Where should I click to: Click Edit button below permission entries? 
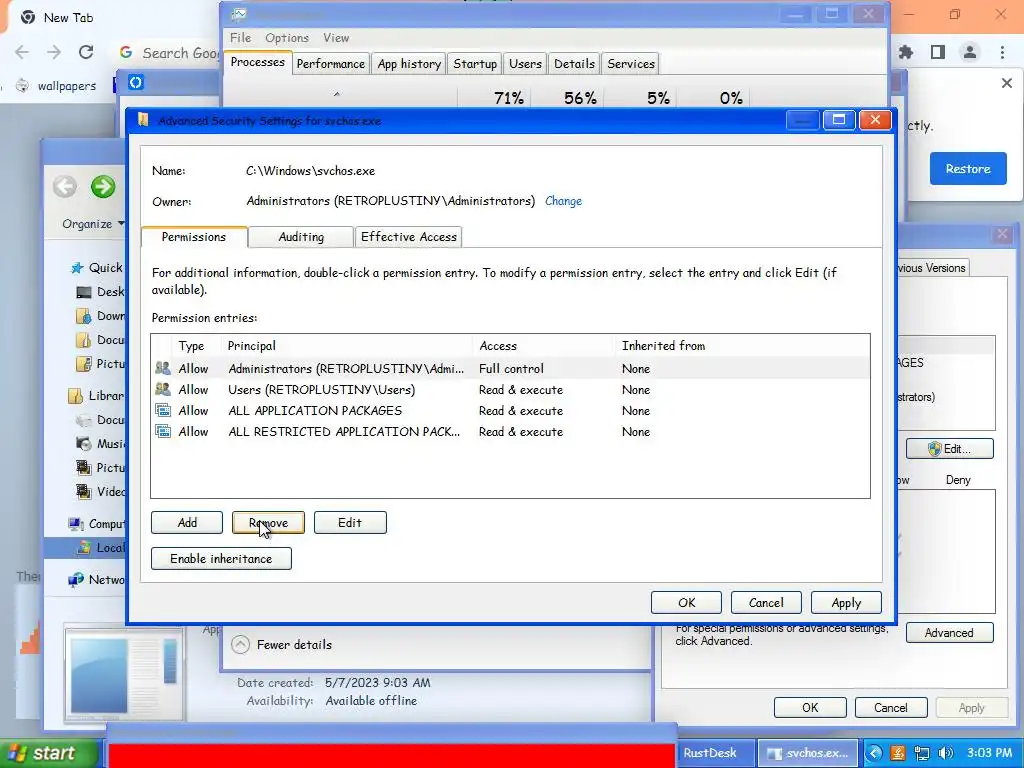(350, 522)
